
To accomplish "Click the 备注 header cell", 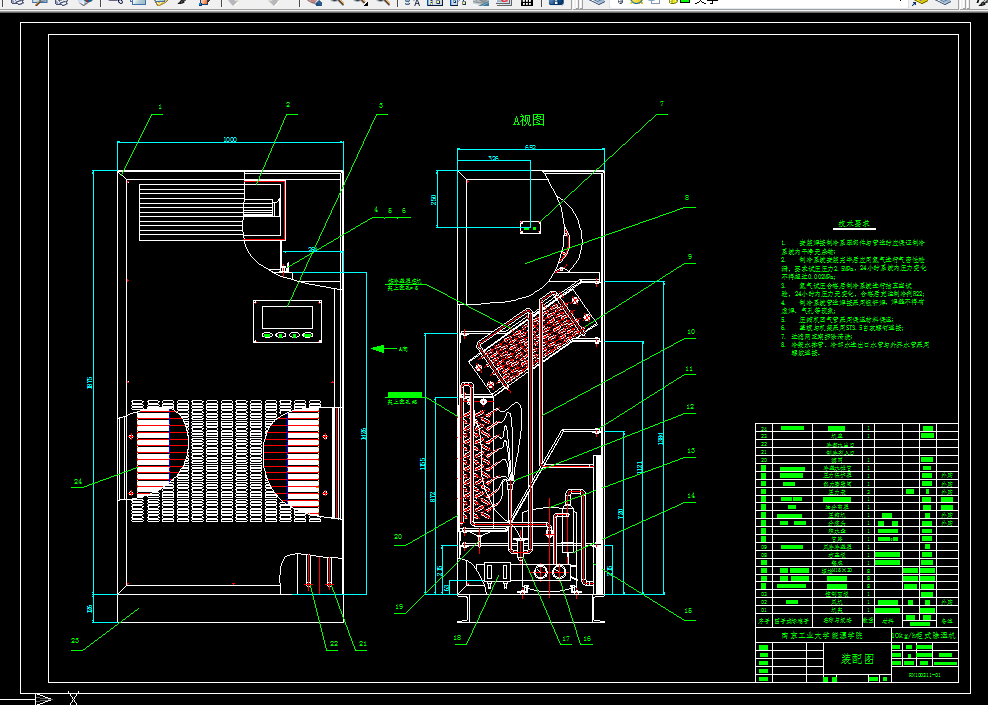I will (x=946, y=621).
